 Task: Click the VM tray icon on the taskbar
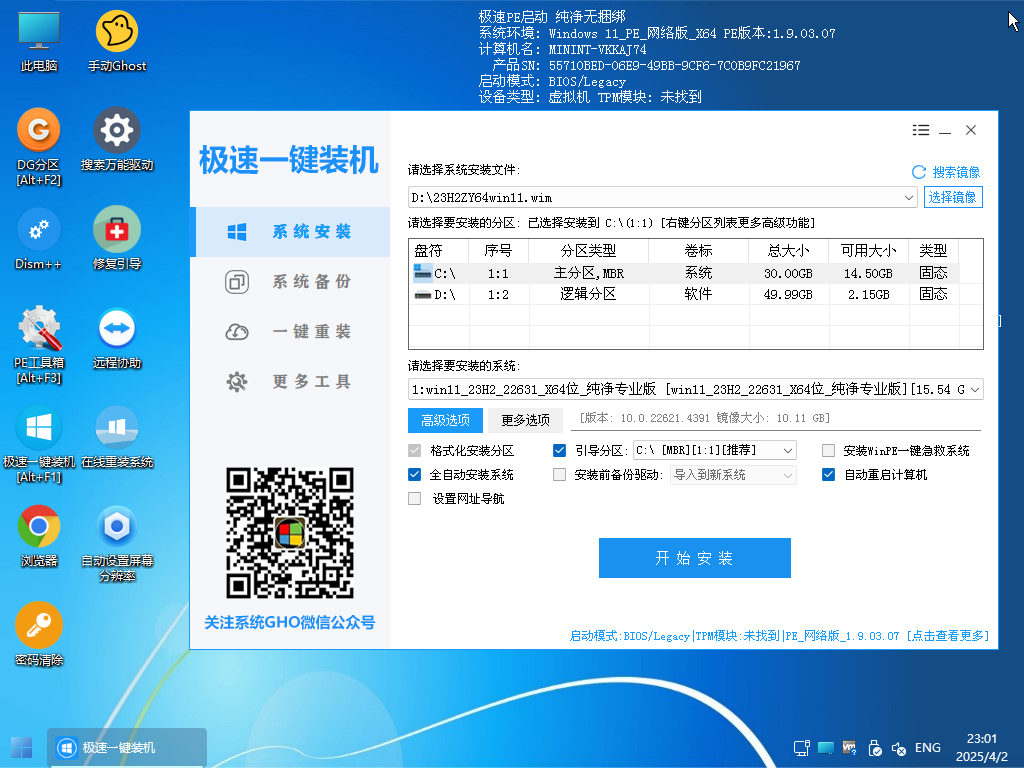pos(850,748)
